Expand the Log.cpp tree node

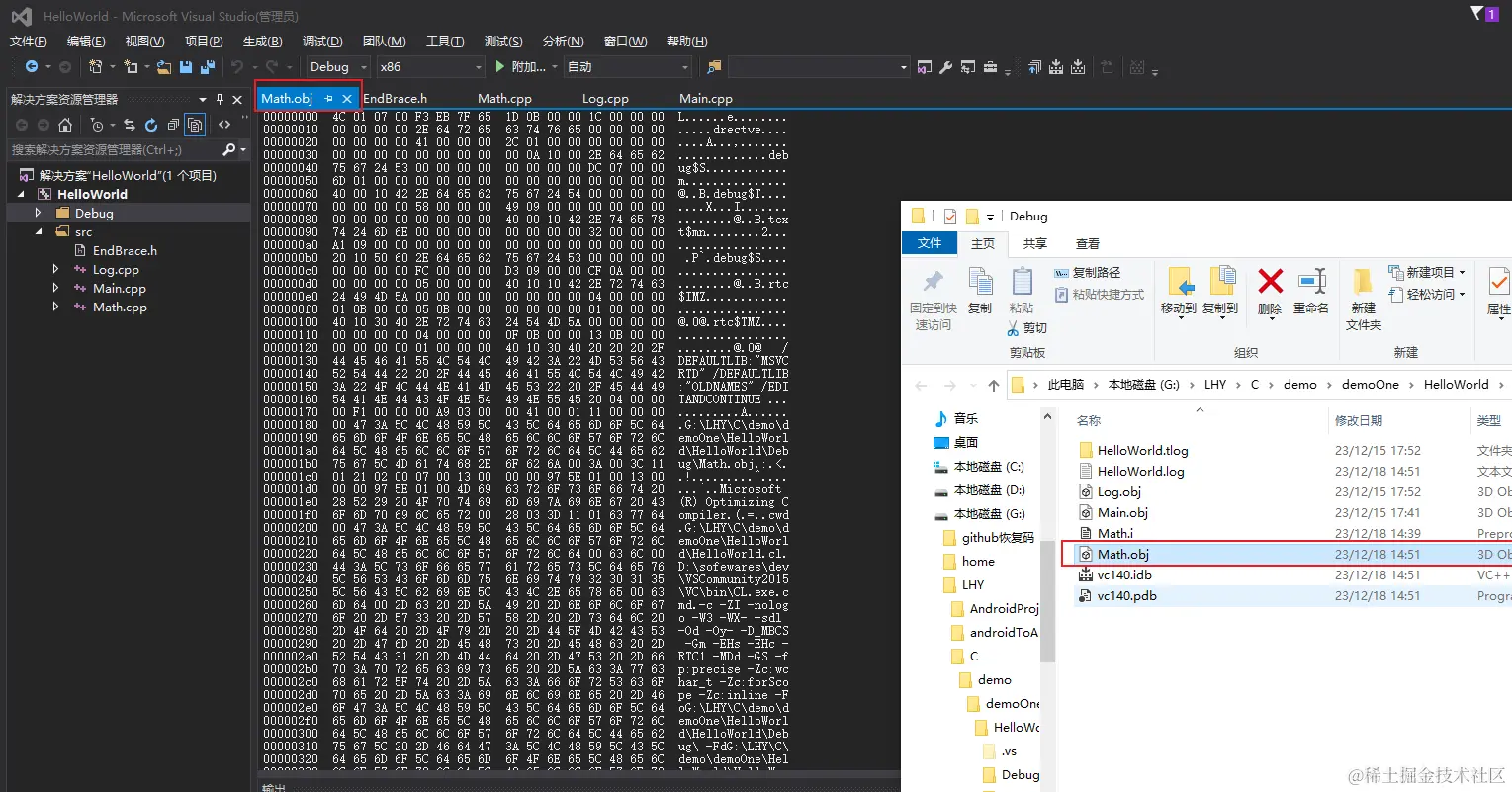click(56, 269)
